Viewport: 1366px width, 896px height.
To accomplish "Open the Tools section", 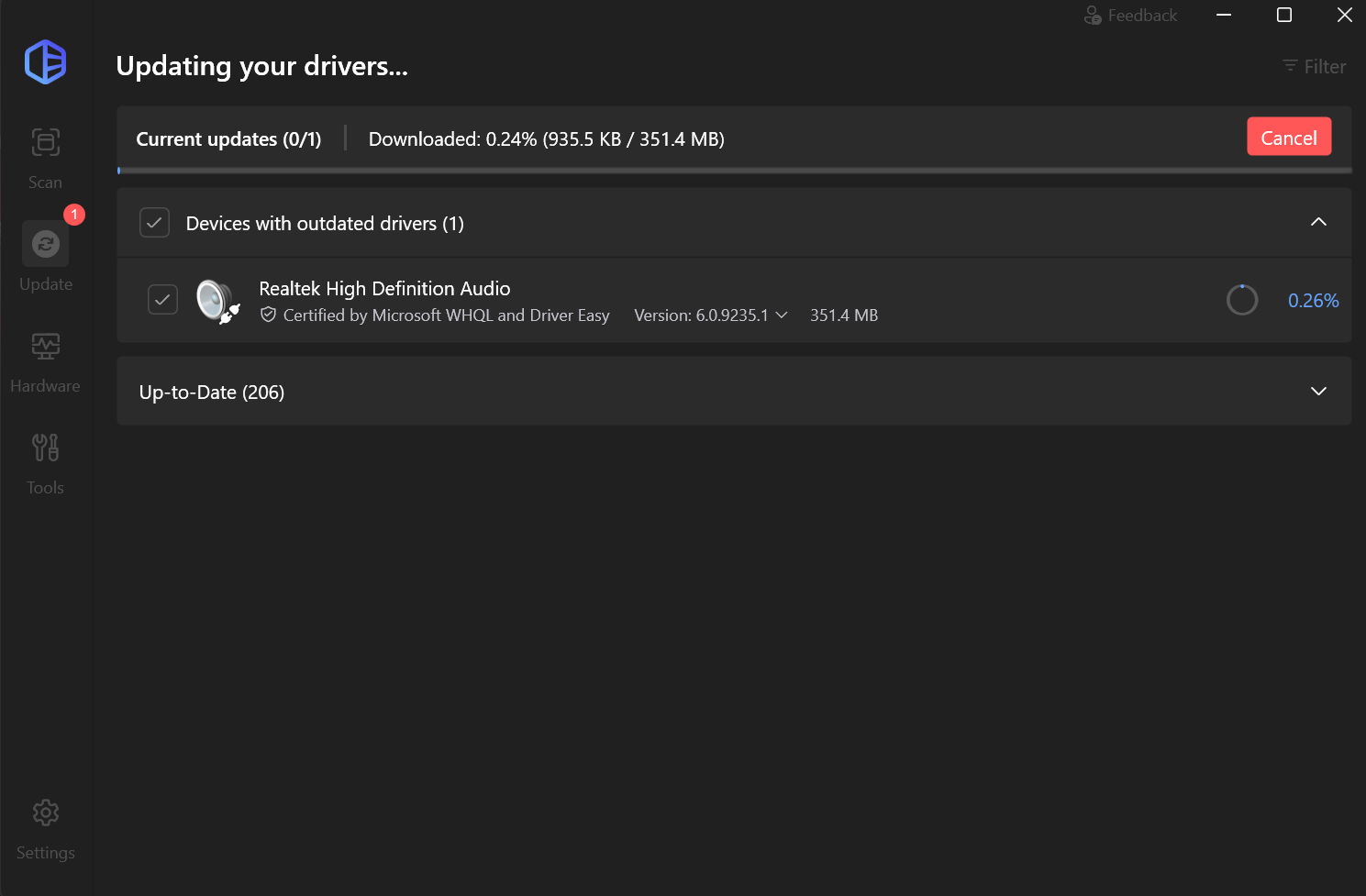I will click(x=45, y=464).
